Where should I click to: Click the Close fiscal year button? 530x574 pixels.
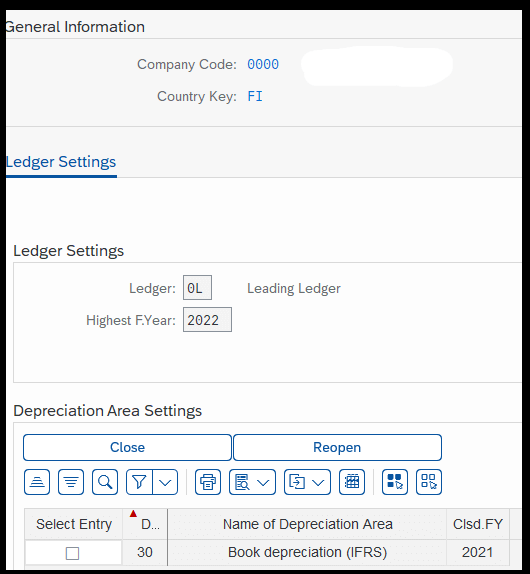[x=127, y=447]
